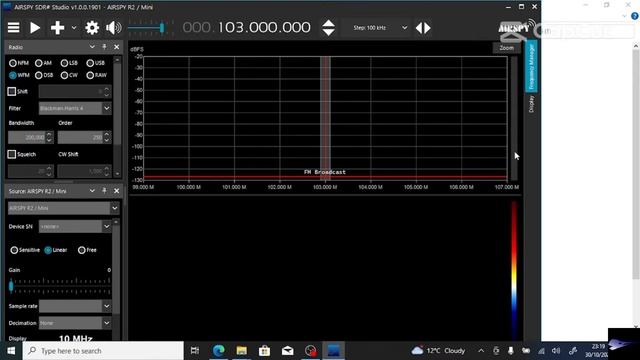
Task: Click the Bandwidth value field
Action: (27, 138)
